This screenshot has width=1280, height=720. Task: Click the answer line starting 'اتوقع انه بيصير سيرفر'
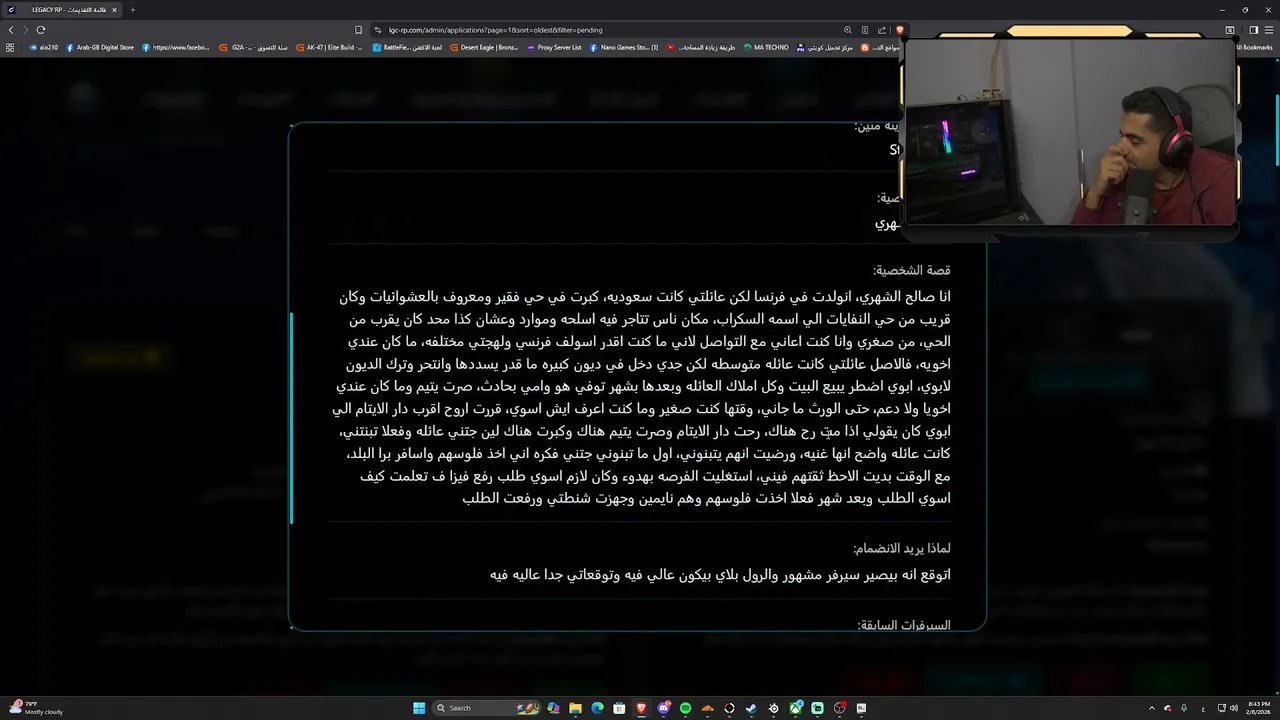(x=720, y=575)
